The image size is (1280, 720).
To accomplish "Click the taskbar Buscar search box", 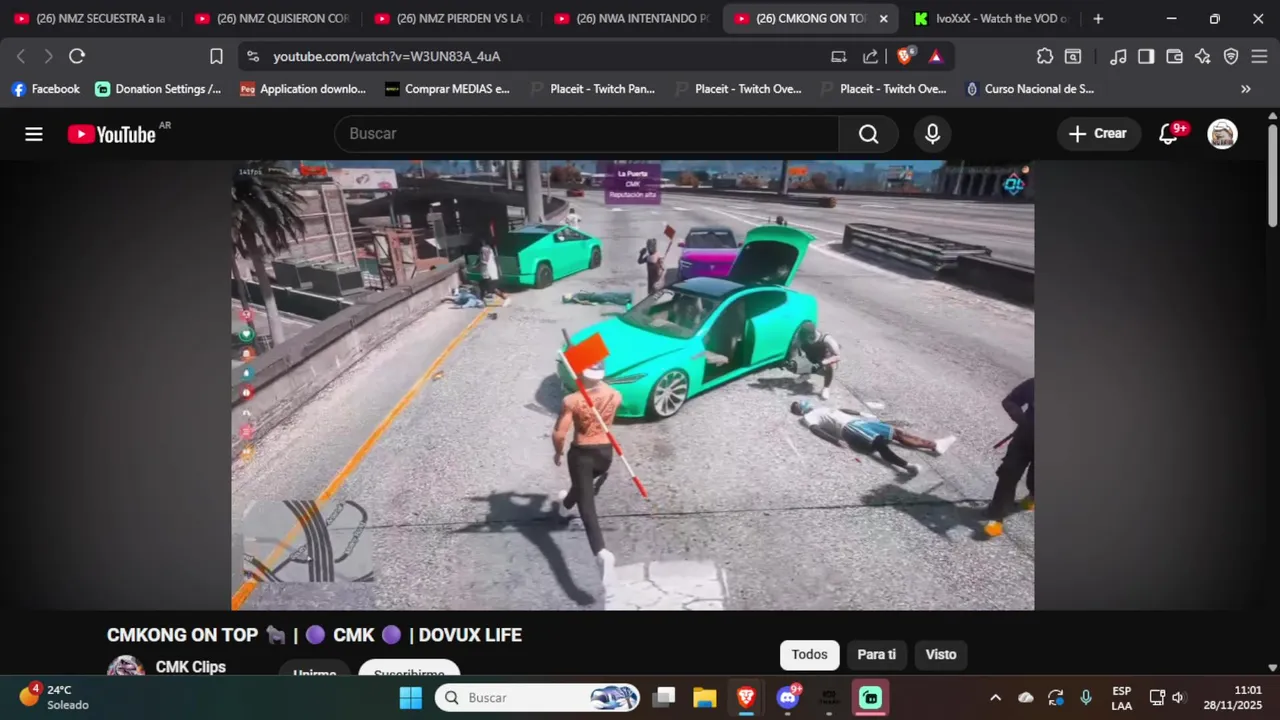I will click(x=537, y=697).
